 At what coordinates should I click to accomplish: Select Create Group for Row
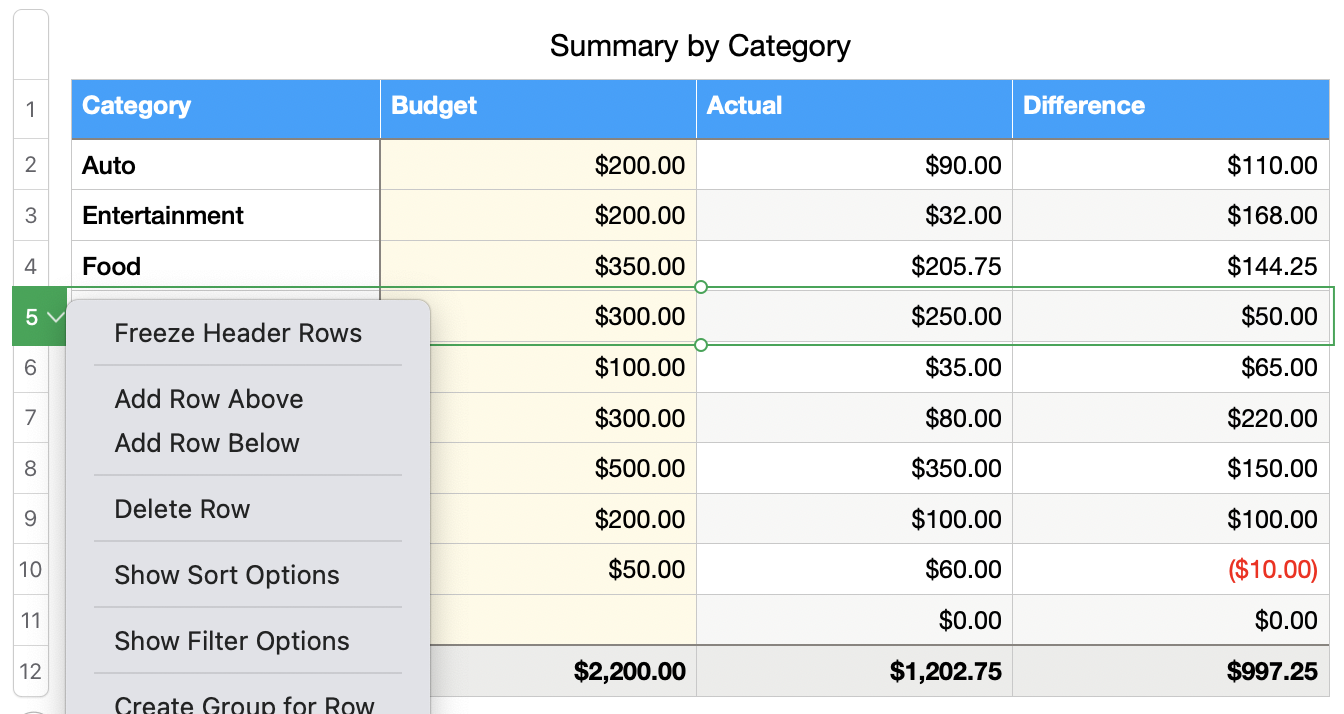tap(244, 703)
